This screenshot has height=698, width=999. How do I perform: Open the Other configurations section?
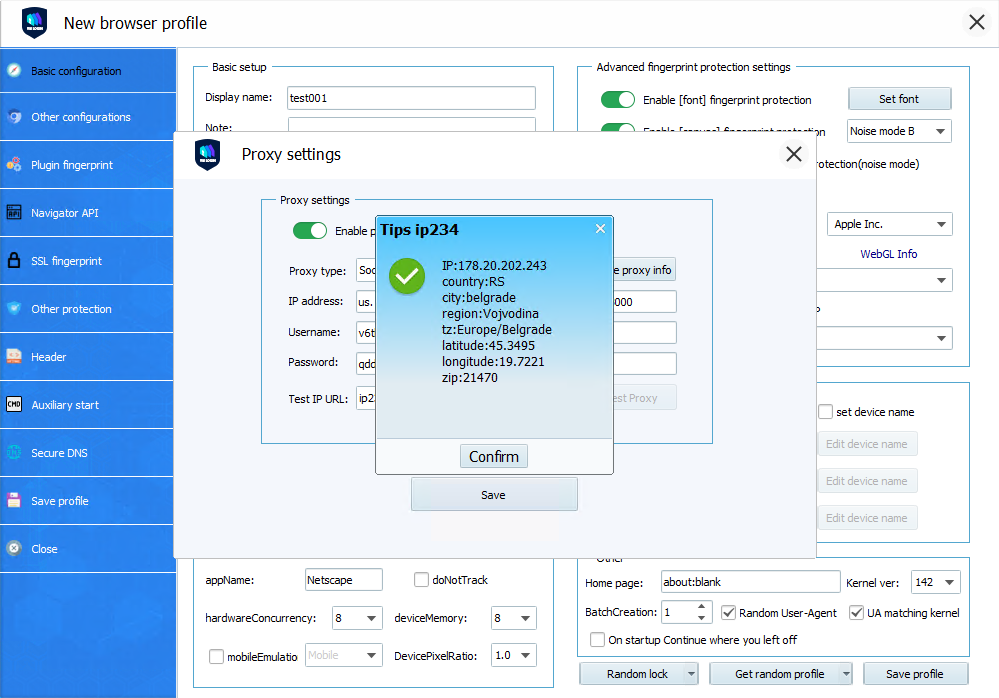coord(80,117)
